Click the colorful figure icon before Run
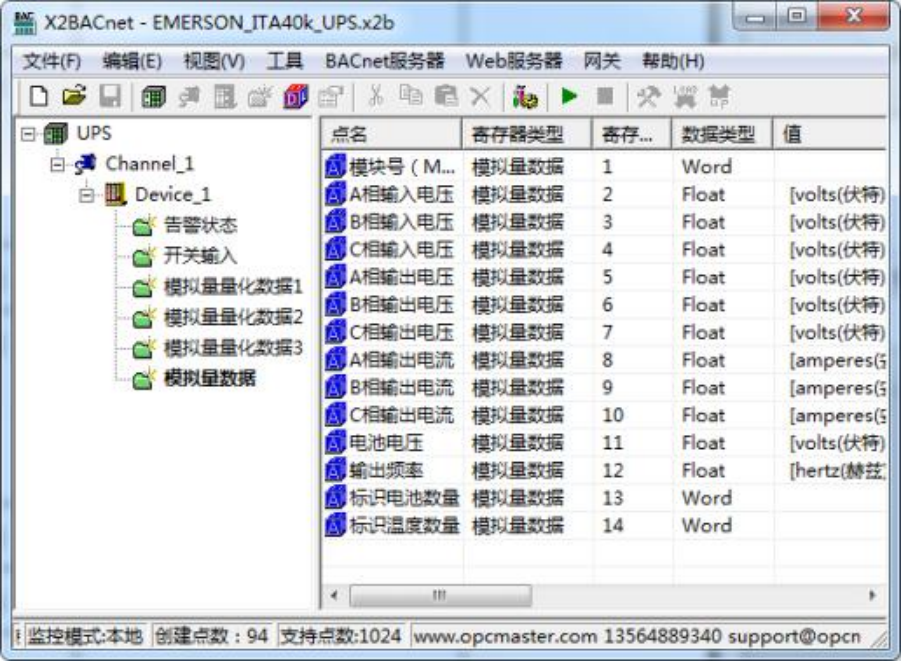 pos(525,97)
